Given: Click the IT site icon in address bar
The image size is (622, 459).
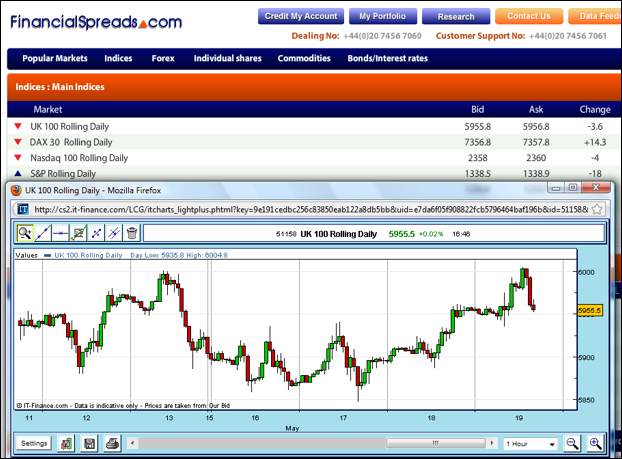Looking at the screenshot, I should 23,209.
